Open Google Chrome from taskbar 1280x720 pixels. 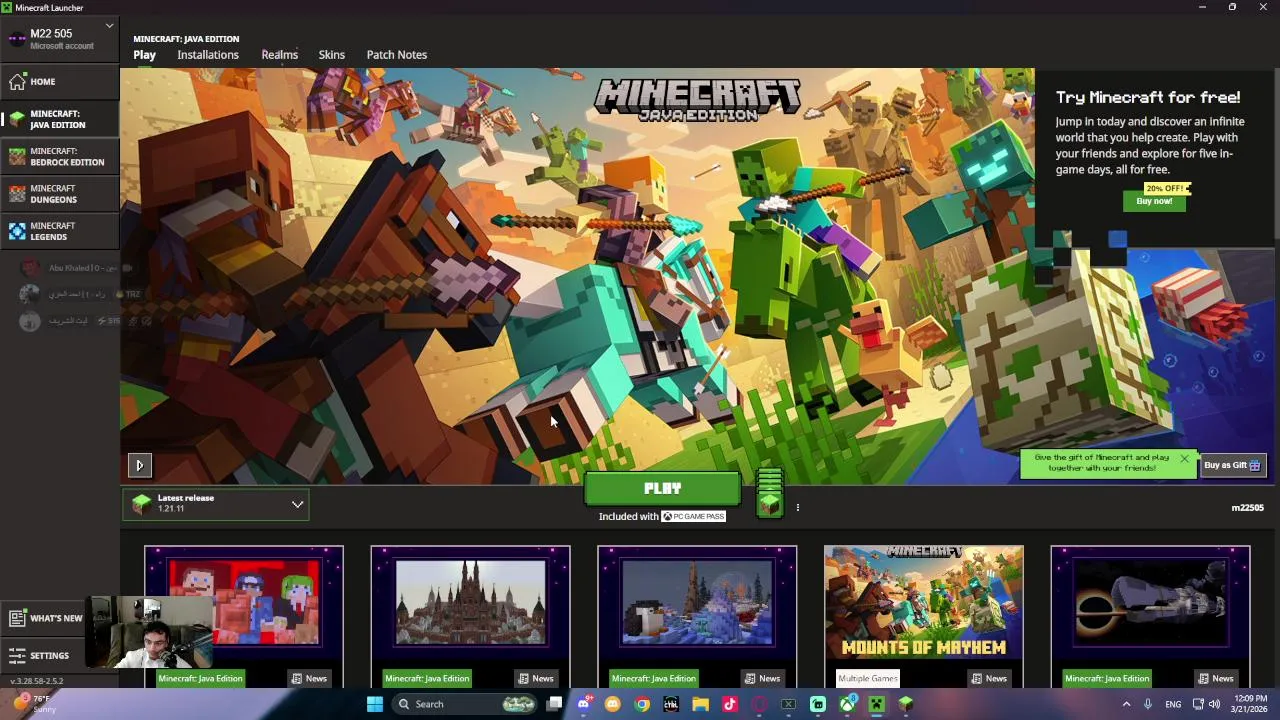coord(642,704)
